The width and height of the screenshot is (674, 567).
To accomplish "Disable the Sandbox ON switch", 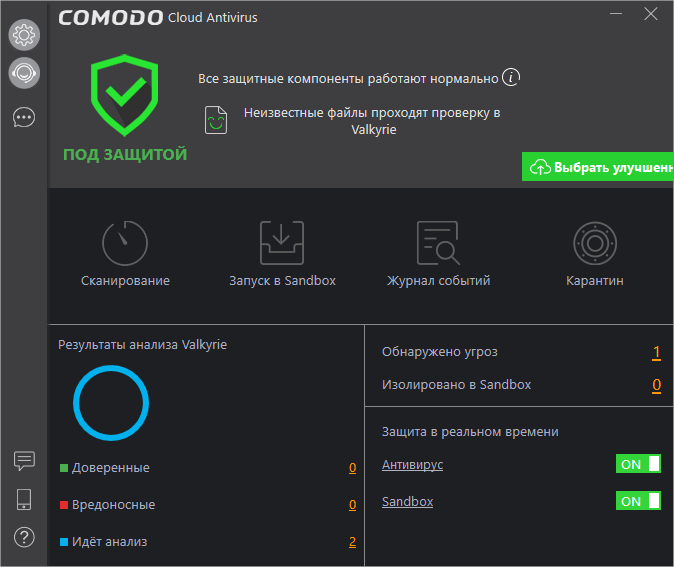I will 638,501.
